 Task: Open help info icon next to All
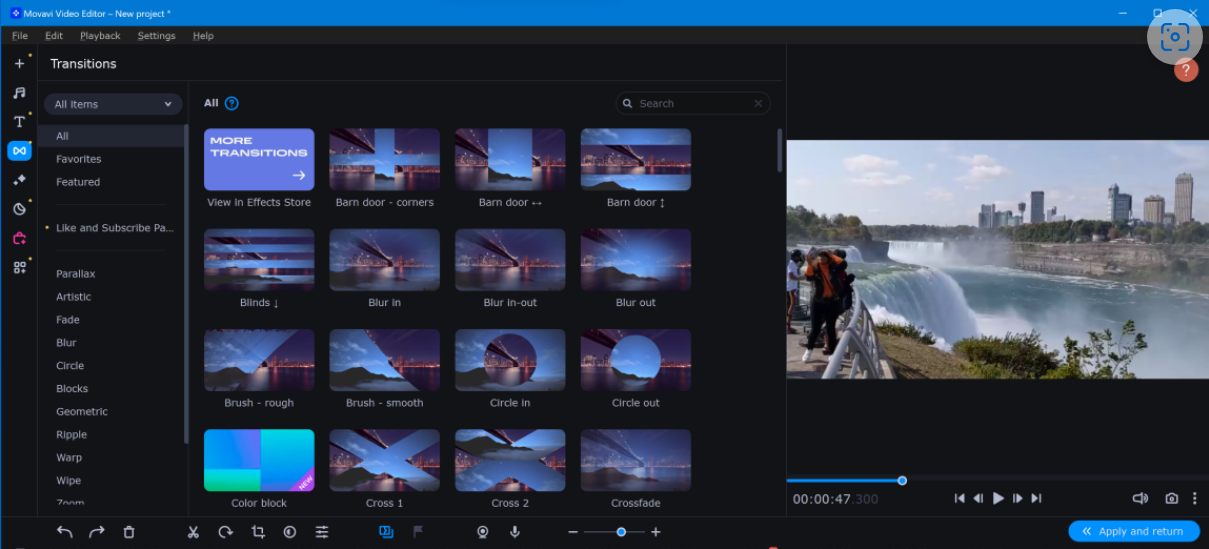232,103
